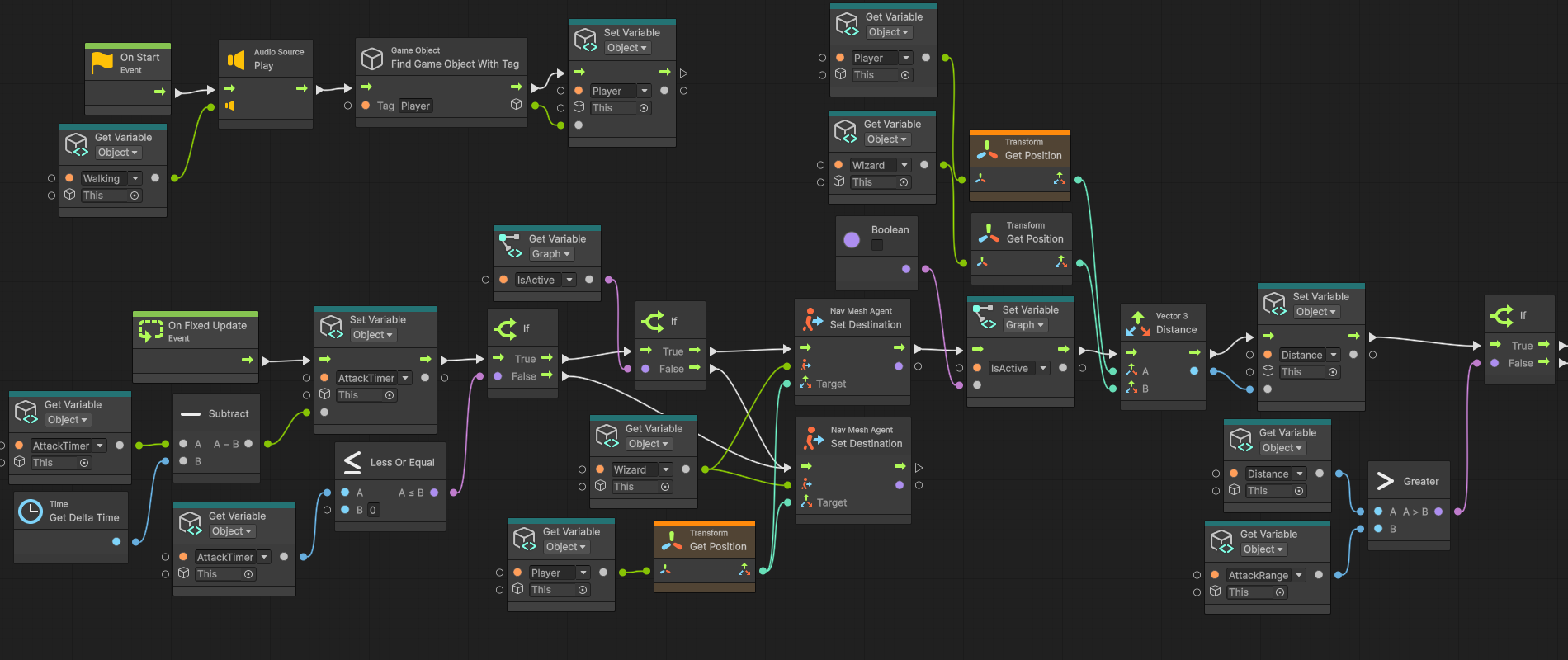Click the False output port on first If
The width and height of the screenshot is (1568, 660).
tap(546, 375)
